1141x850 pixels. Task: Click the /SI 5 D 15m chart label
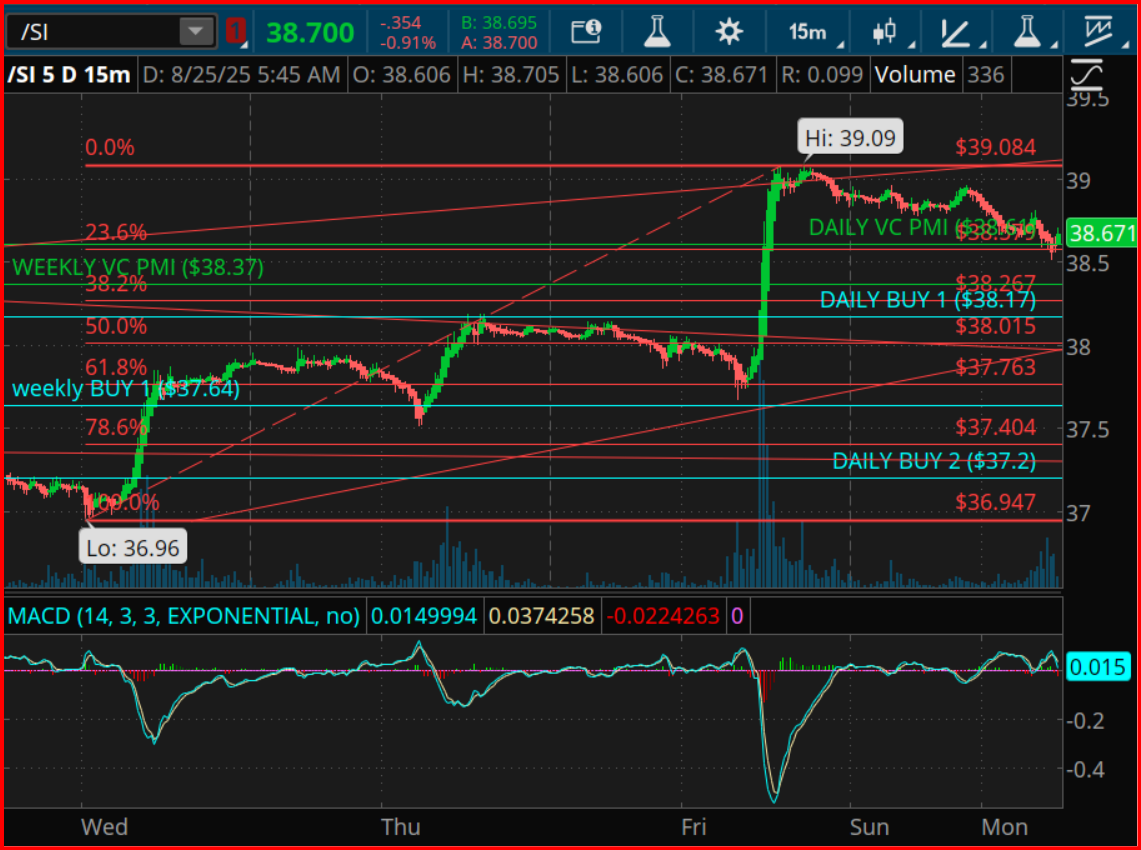(68, 74)
